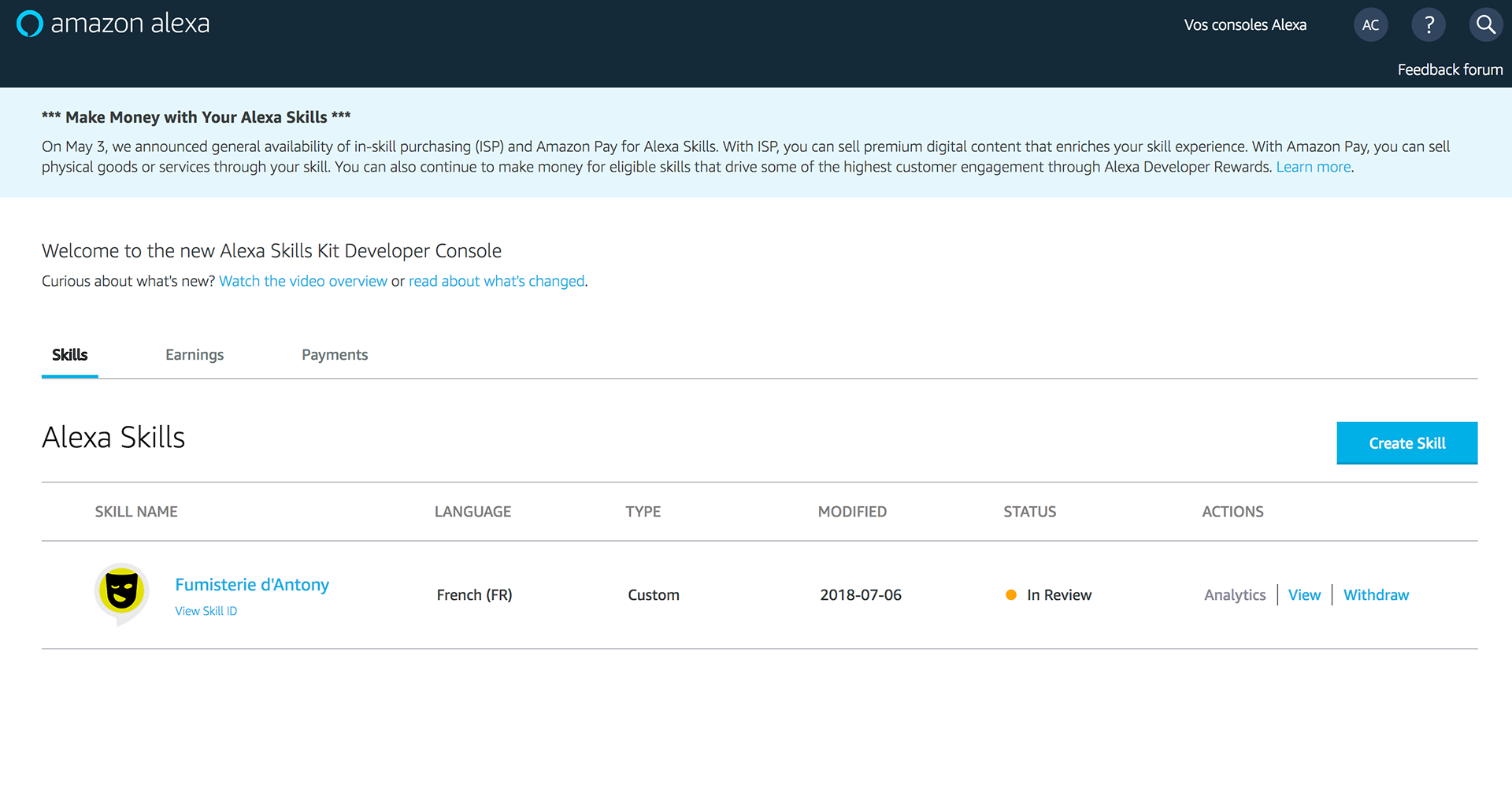Click the In Review status text
The width and height of the screenshot is (1512, 803).
[x=1059, y=595]
